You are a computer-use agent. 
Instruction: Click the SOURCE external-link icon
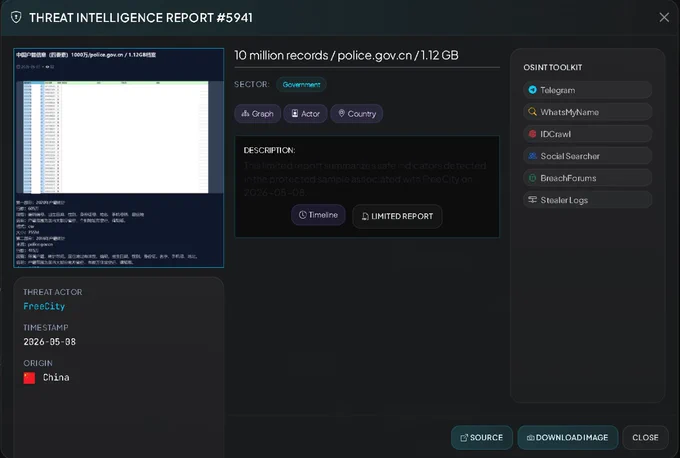pyautogui.click(x=464, y=438)
